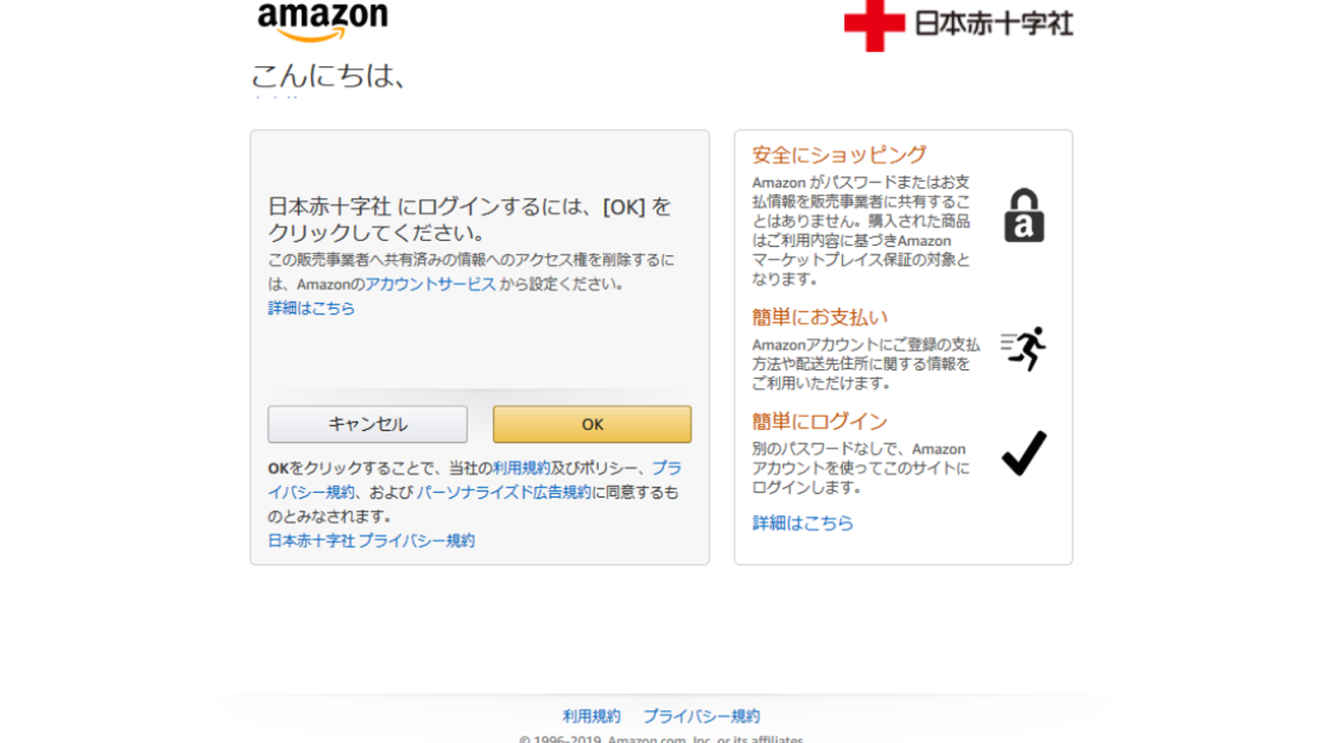Click the red cross emblem
Viewport: 1320px width, 743px height.
pyautogui.click(x=874, y=25)
